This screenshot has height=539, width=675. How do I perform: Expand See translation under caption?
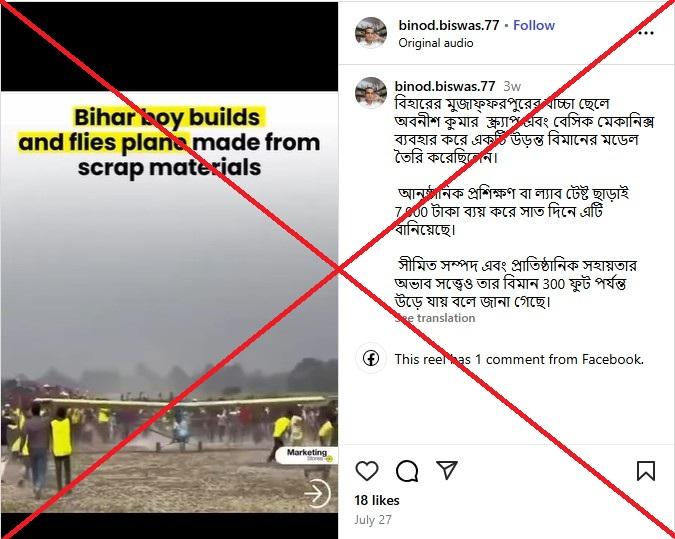click(435, 318)
